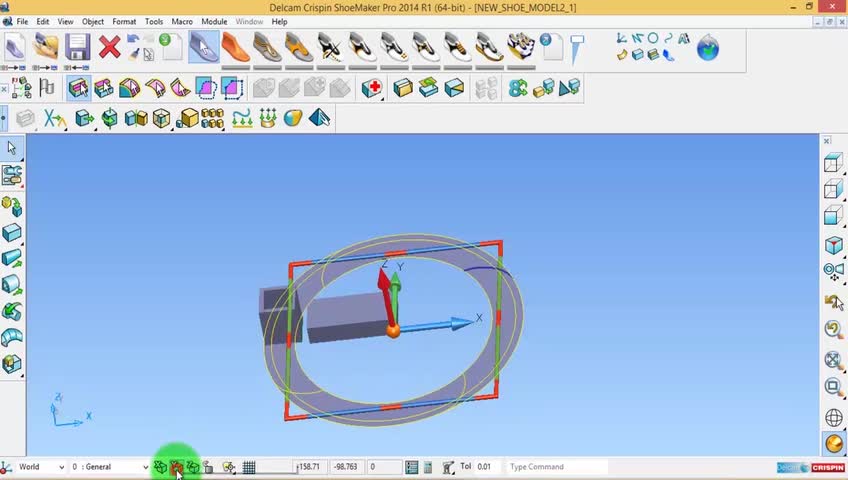Toggle the third green workplane icon in status bar
The height and width of the screenshot is (480, 848).
pyautogui.click(x=193, y=467)
